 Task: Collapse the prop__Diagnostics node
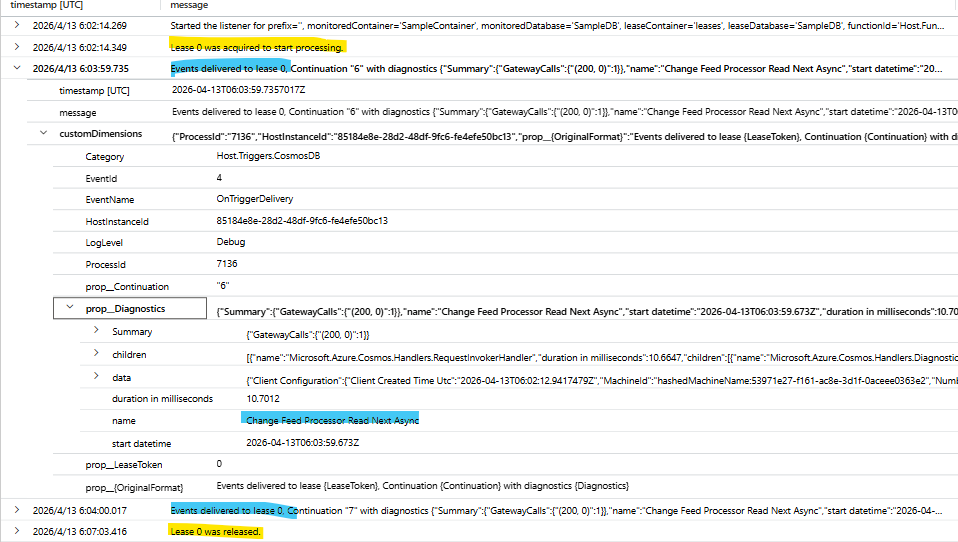pos(69,310)
